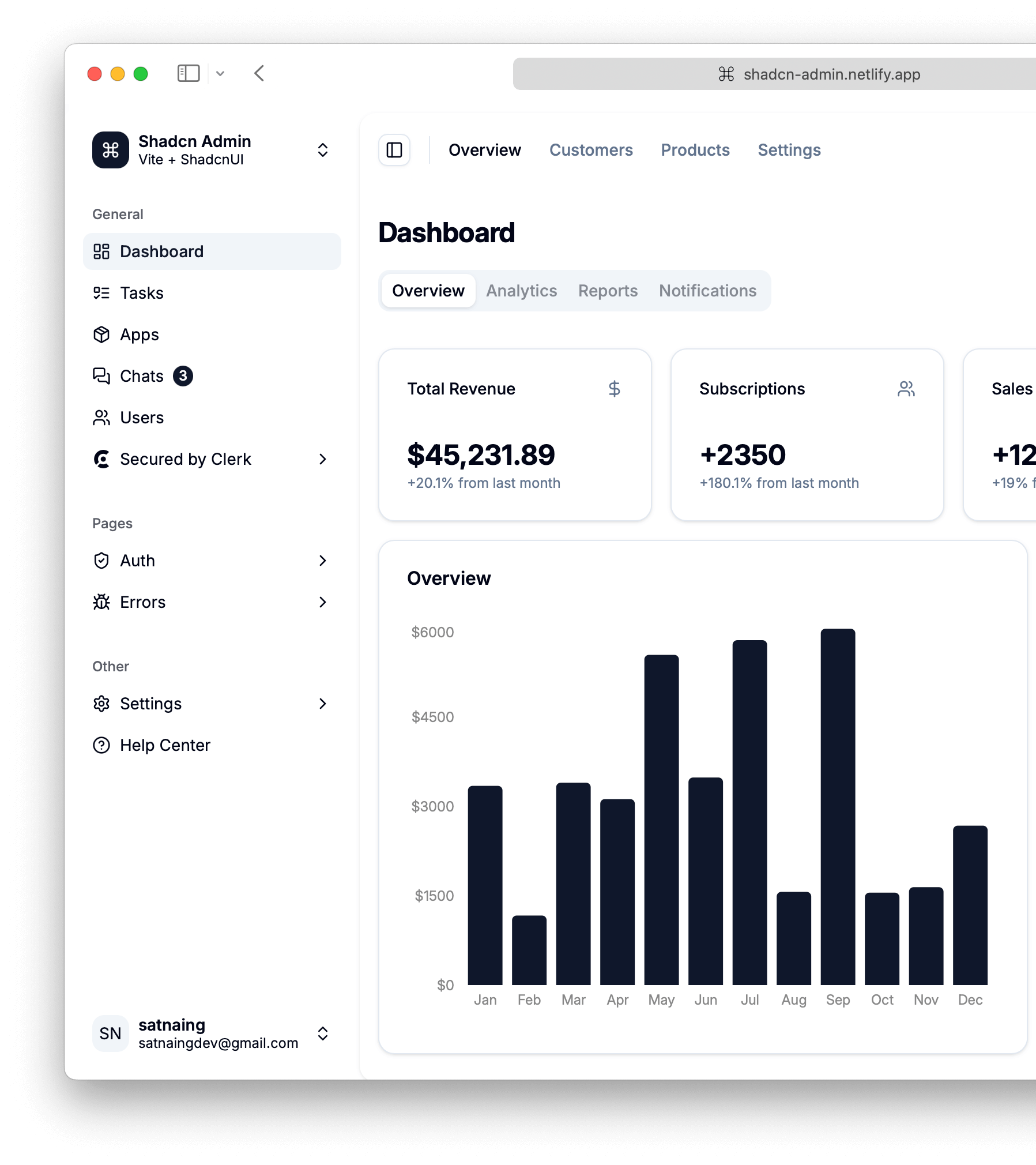Open the satnaing account menu
This screenshot has height=1165, width=1036.
pos(323,1033)
